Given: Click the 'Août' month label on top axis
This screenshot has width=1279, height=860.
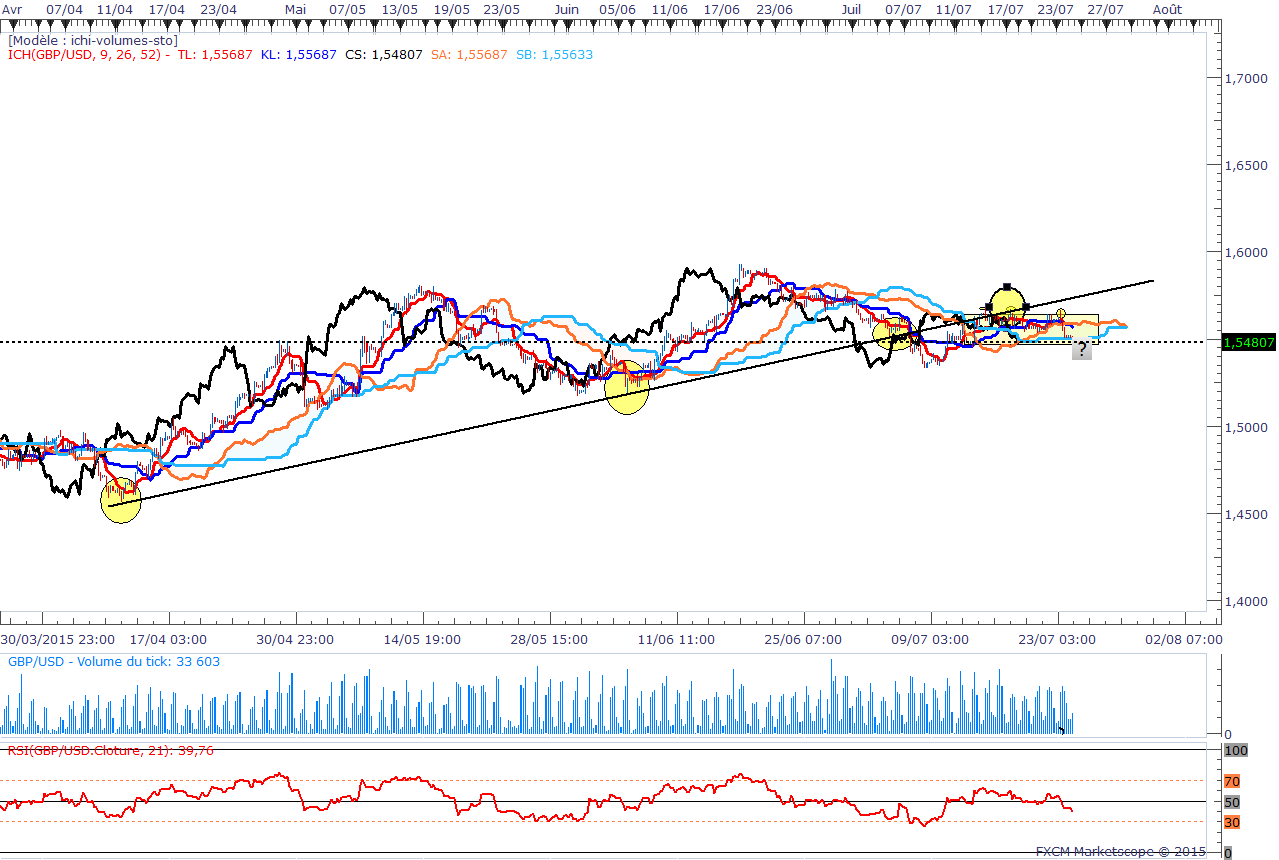Looking at the screenshot, I should tap(1165, 8).
